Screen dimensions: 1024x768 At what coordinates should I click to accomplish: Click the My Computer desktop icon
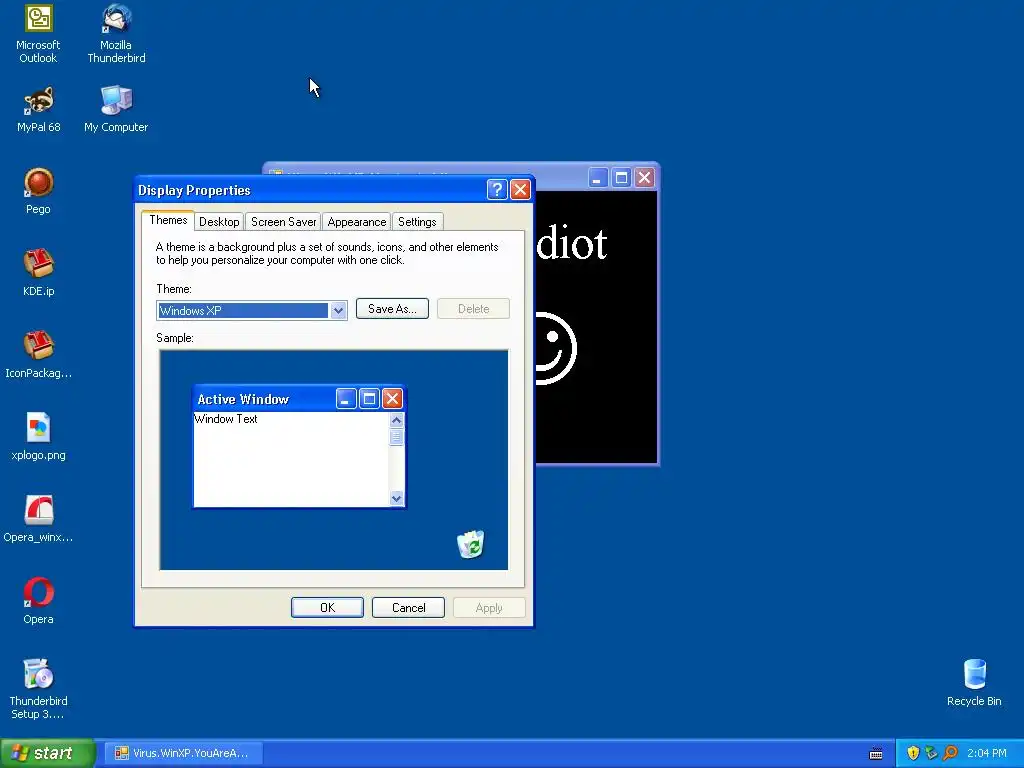116,110
